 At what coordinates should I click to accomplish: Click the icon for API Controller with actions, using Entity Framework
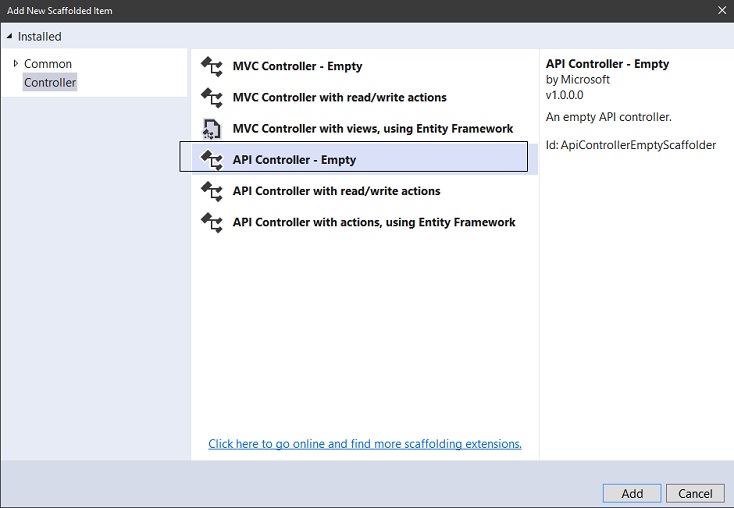pyautogui.click(x=212, y=222)
